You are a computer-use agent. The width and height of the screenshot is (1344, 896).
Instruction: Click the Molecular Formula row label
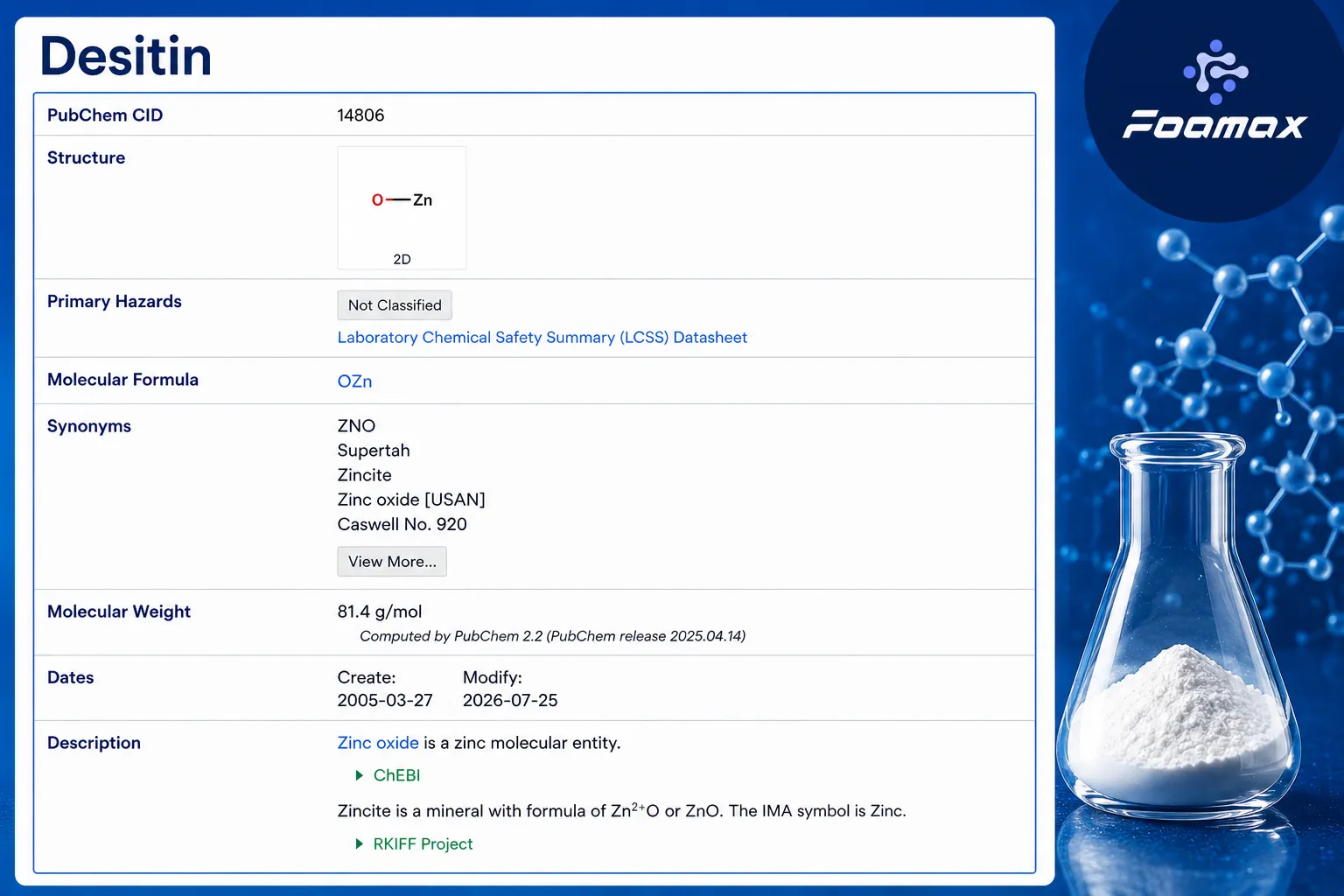coord(123,380)
